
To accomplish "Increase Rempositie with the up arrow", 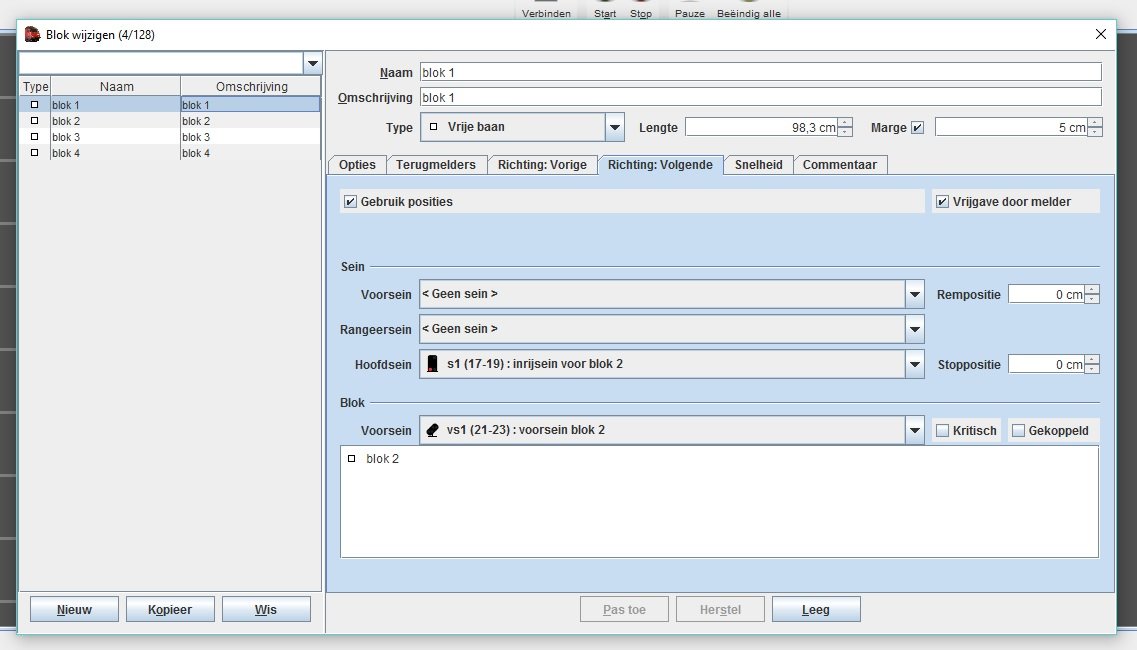I will (x=1092, y=289).
